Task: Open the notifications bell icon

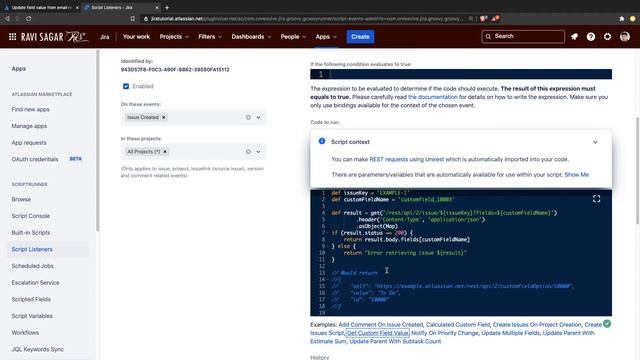Action: [x=574, y=37]
